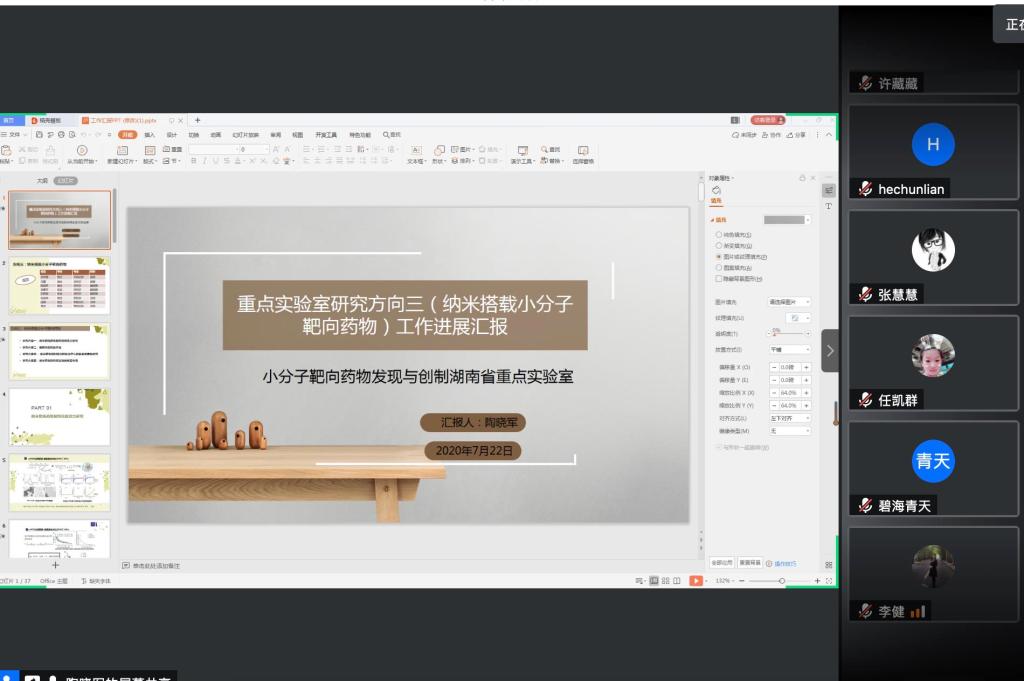Open the placement mode dropdown
This screenshot has width=1024, height=681.
coord(789,350)
